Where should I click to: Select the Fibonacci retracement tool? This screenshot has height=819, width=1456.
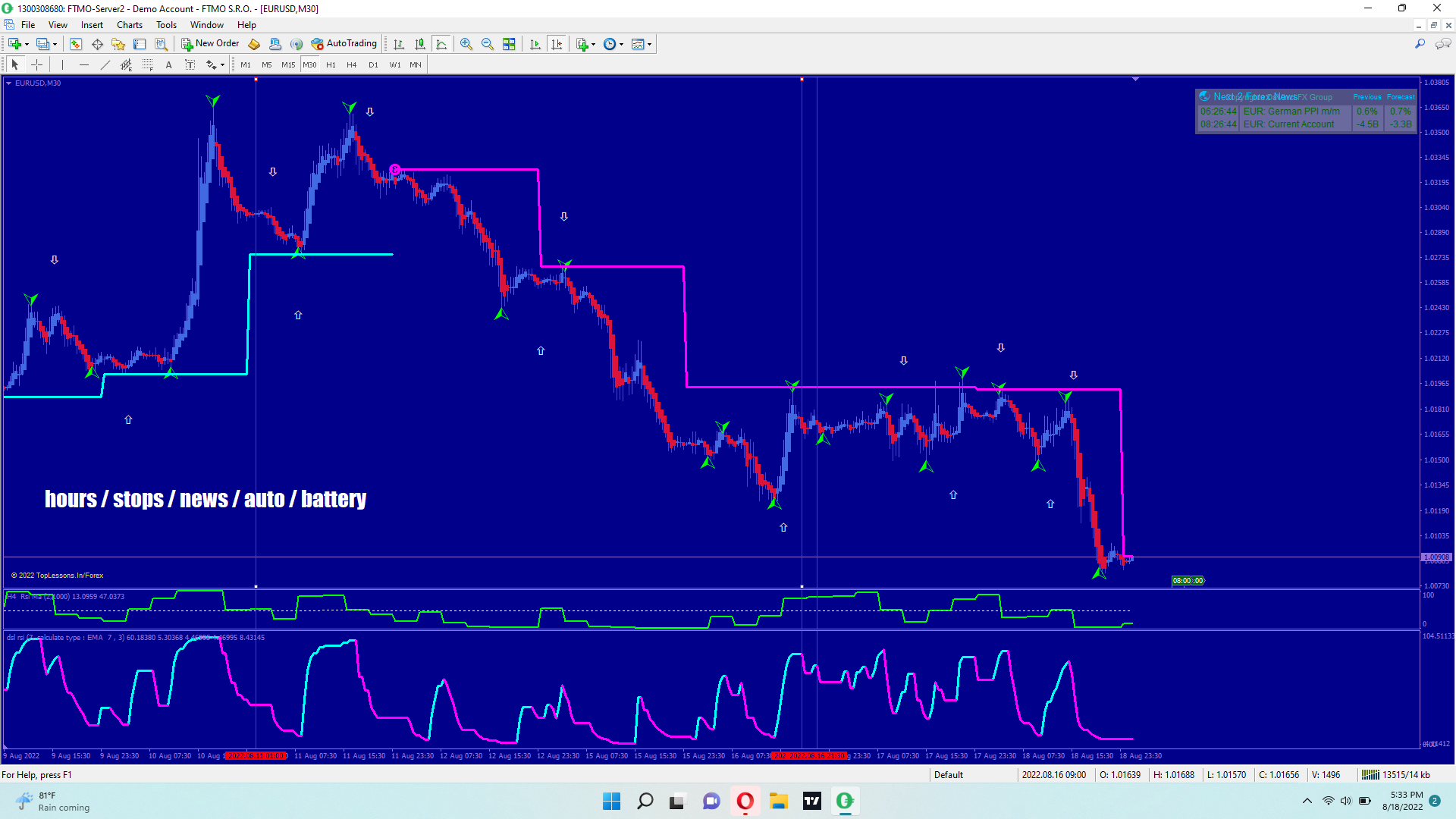point(148,65)
